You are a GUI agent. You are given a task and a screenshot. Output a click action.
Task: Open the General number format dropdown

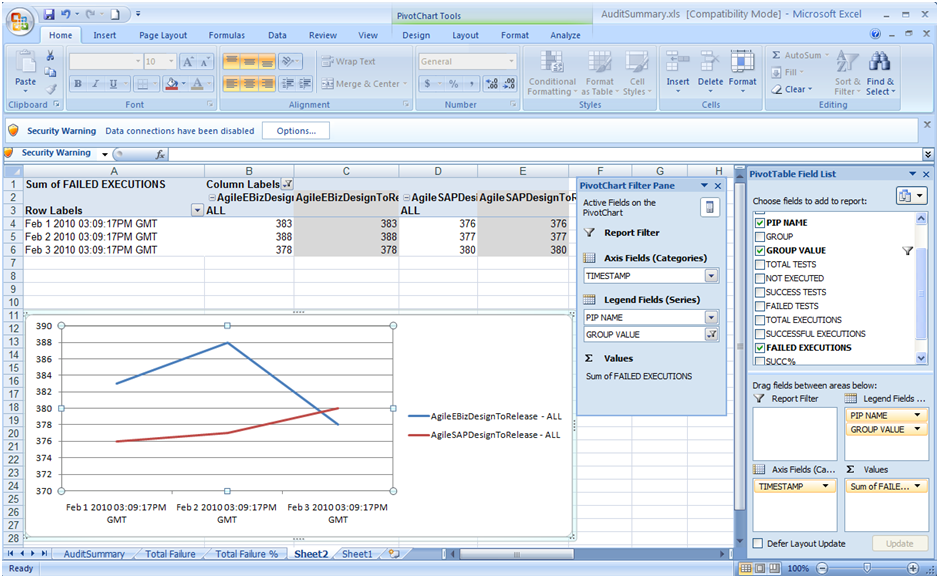(x=511, y=62)
